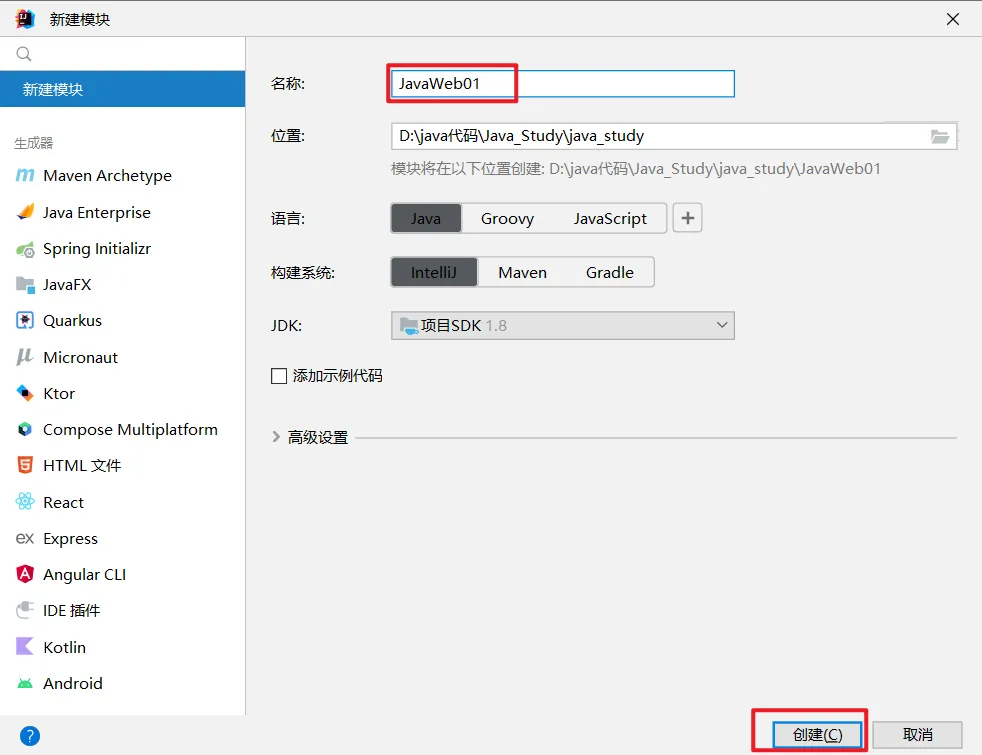
Task: Click the Maven Archetype icon
Action: tap(25, 175)
